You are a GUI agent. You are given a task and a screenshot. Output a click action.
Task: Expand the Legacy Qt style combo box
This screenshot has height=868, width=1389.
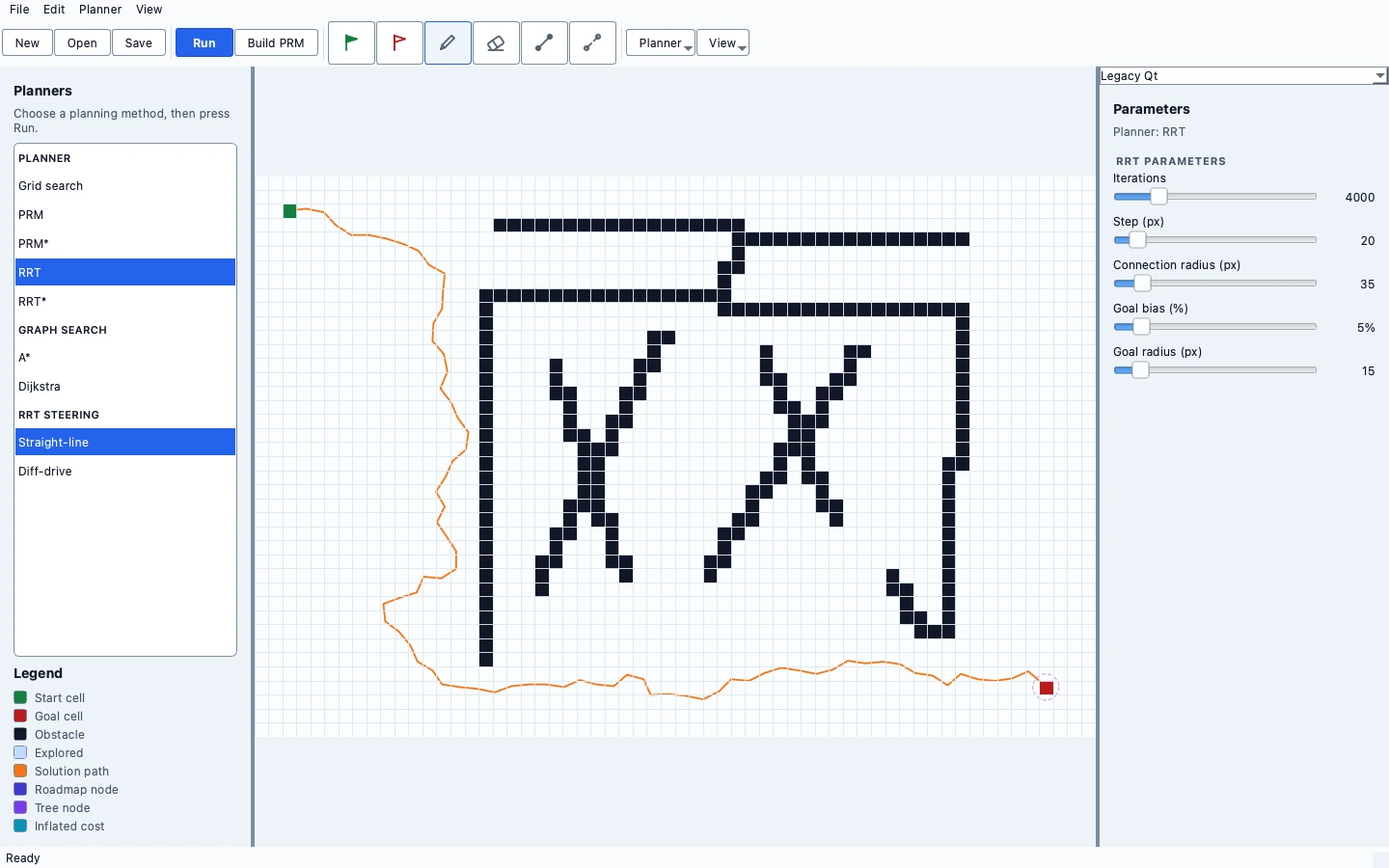coord(1243,75)
